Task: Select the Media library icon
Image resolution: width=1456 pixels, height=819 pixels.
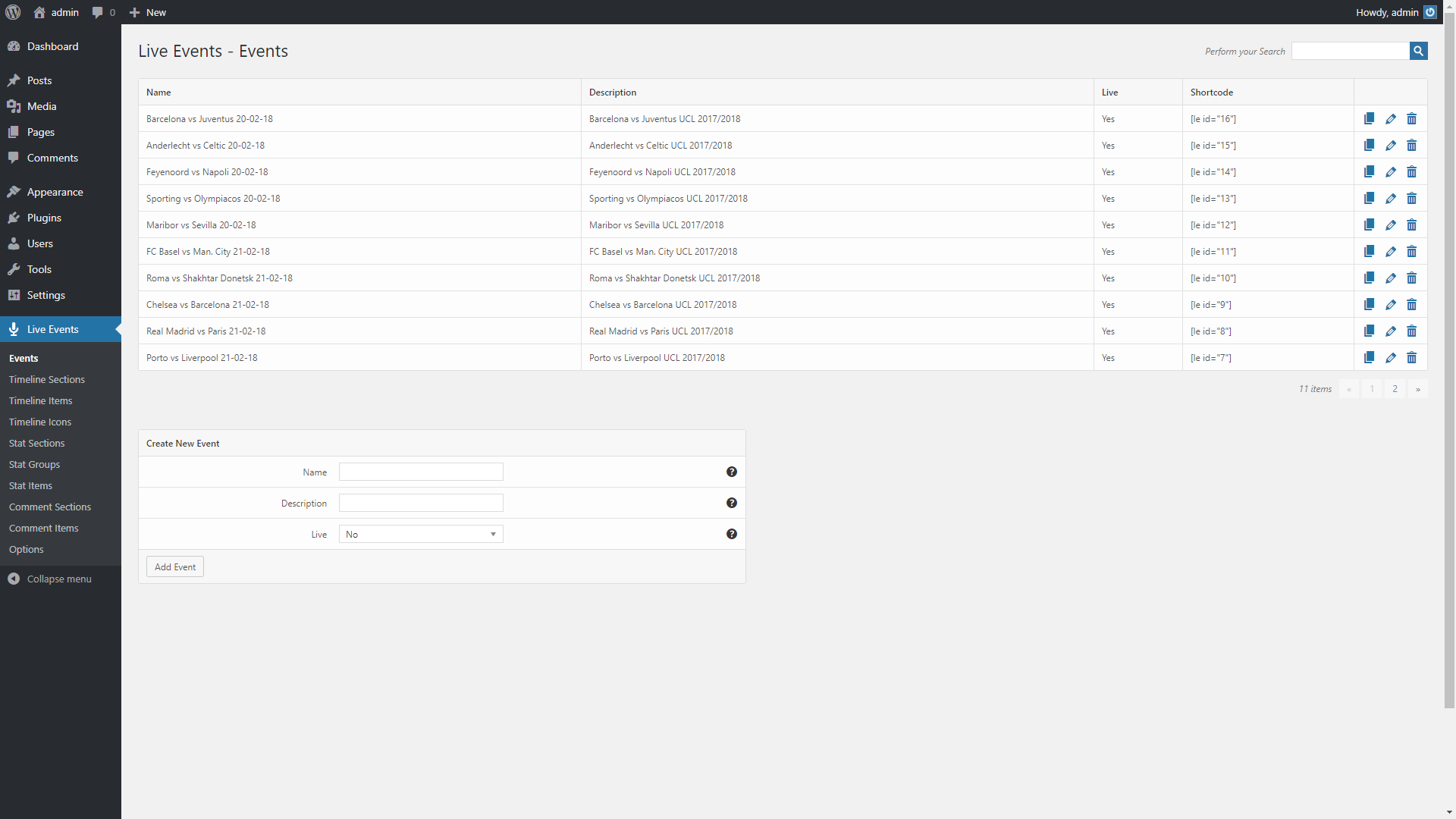Action: (13, 106)
